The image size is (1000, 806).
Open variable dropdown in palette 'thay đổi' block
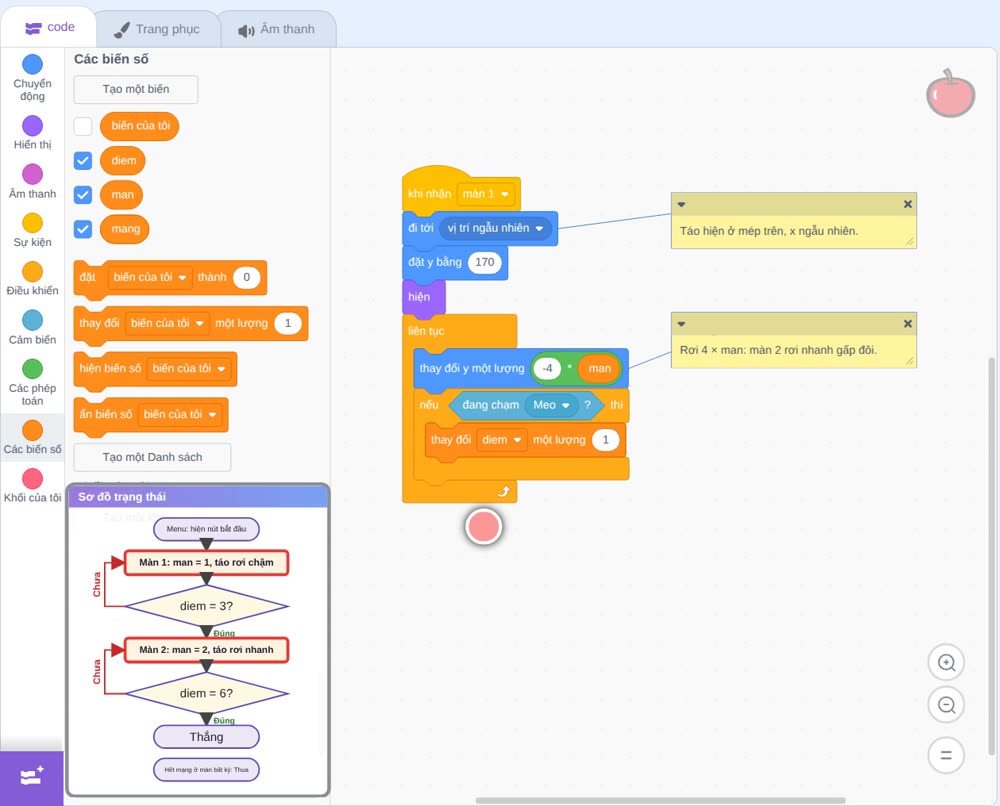tap(167, 323)
